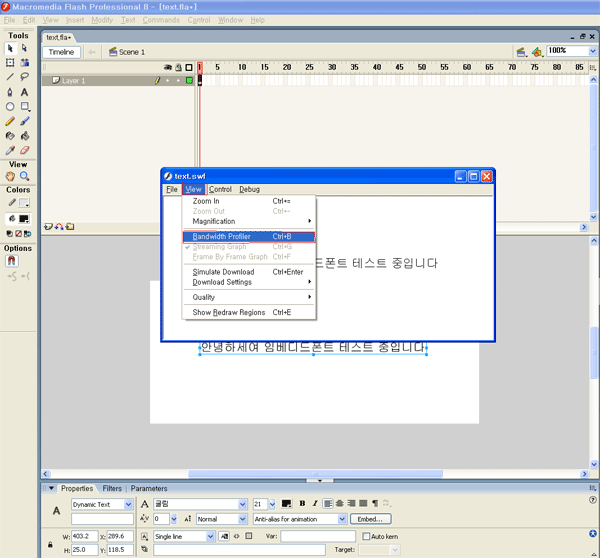Viewport: 600px width, 558px height.
Task: Click frame 1 keyframe on Layer 1
Action: click(200, 80)
